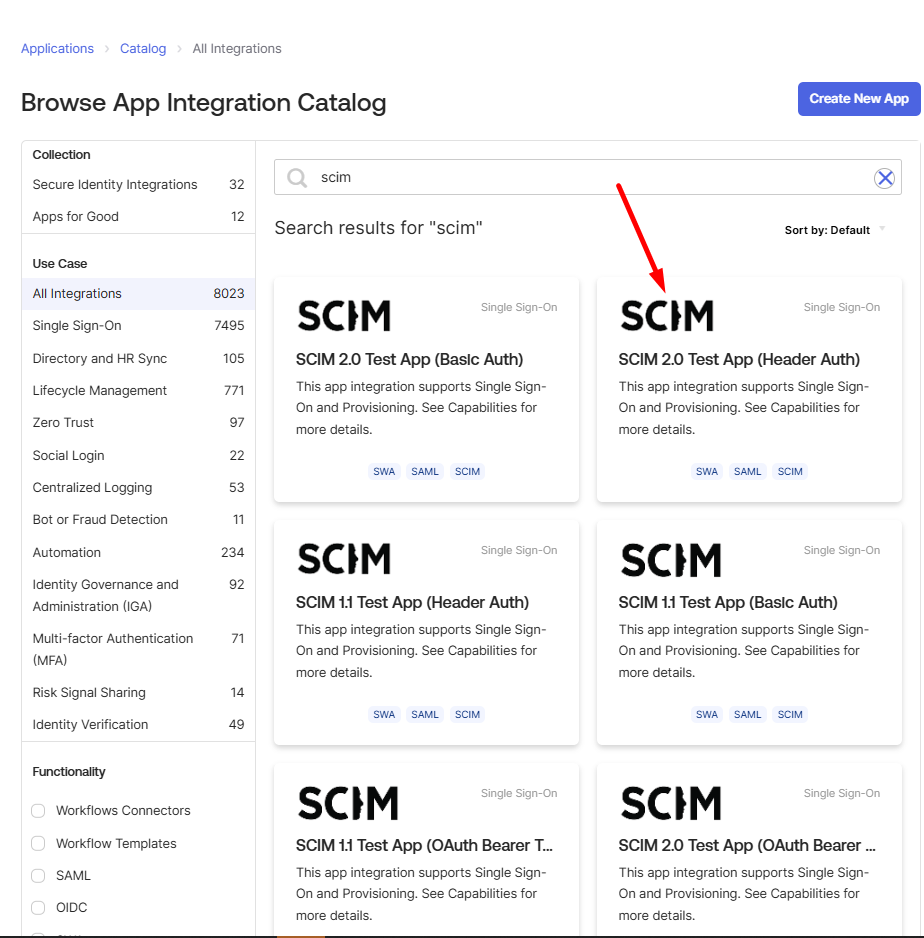Image resolution: width=924 pixels, height=938 pixels.
Task: Open SCIM 2.0 Test App (Header Auth)
Action: pyautogui.click(x=739, y=360)
